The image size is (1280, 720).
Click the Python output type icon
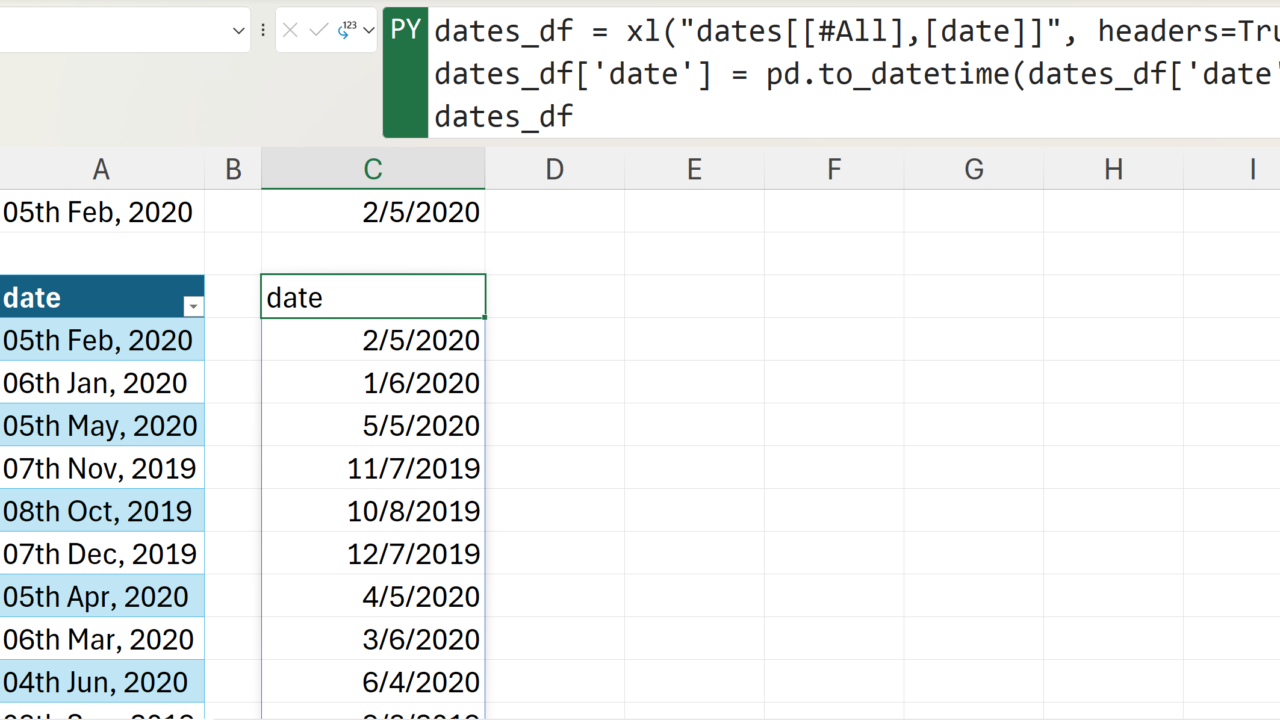pyautogui.click(x=346, y=31)
